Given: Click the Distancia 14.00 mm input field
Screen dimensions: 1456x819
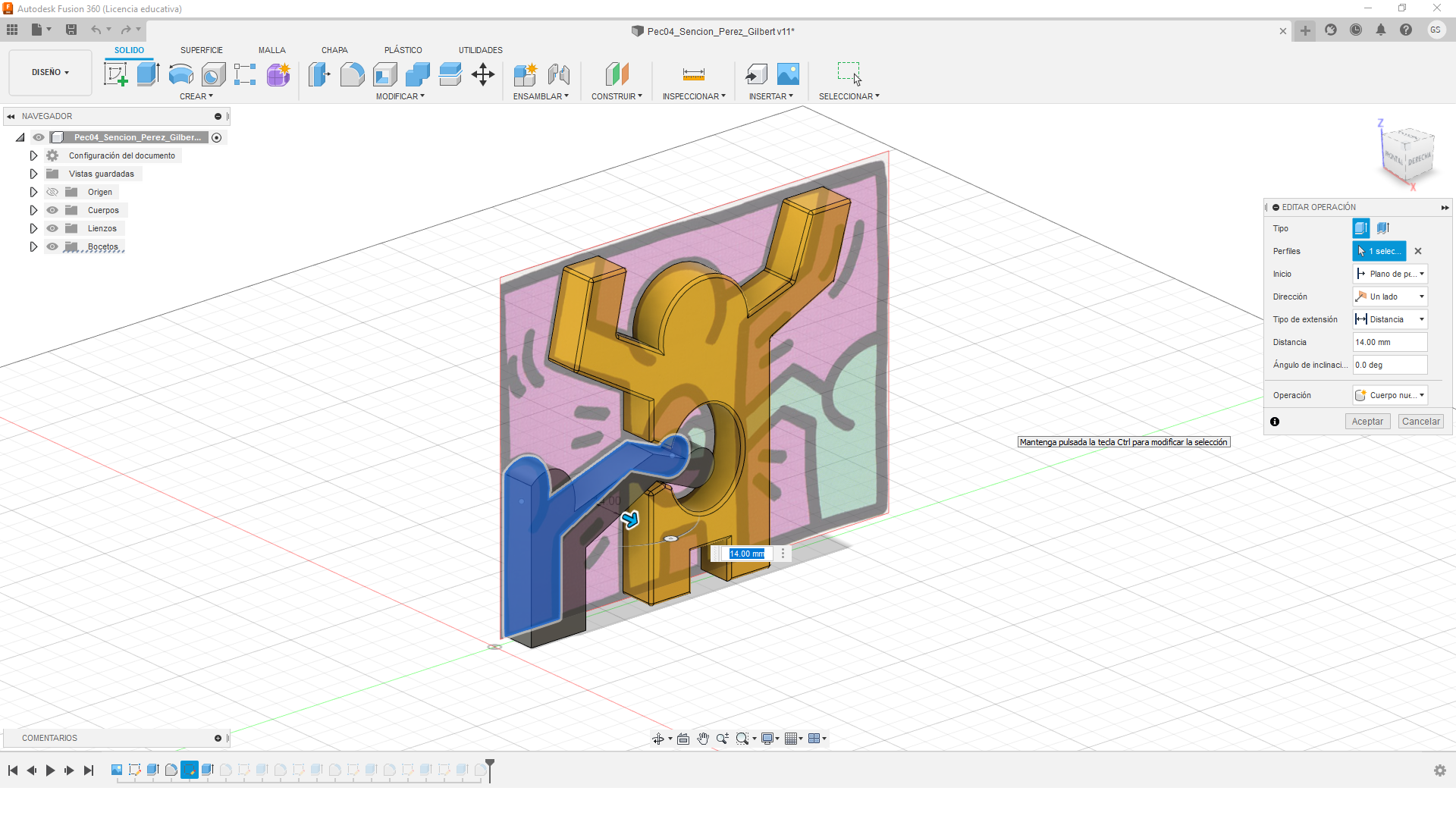Looking at the screenshot, I should click(1389, 342).
